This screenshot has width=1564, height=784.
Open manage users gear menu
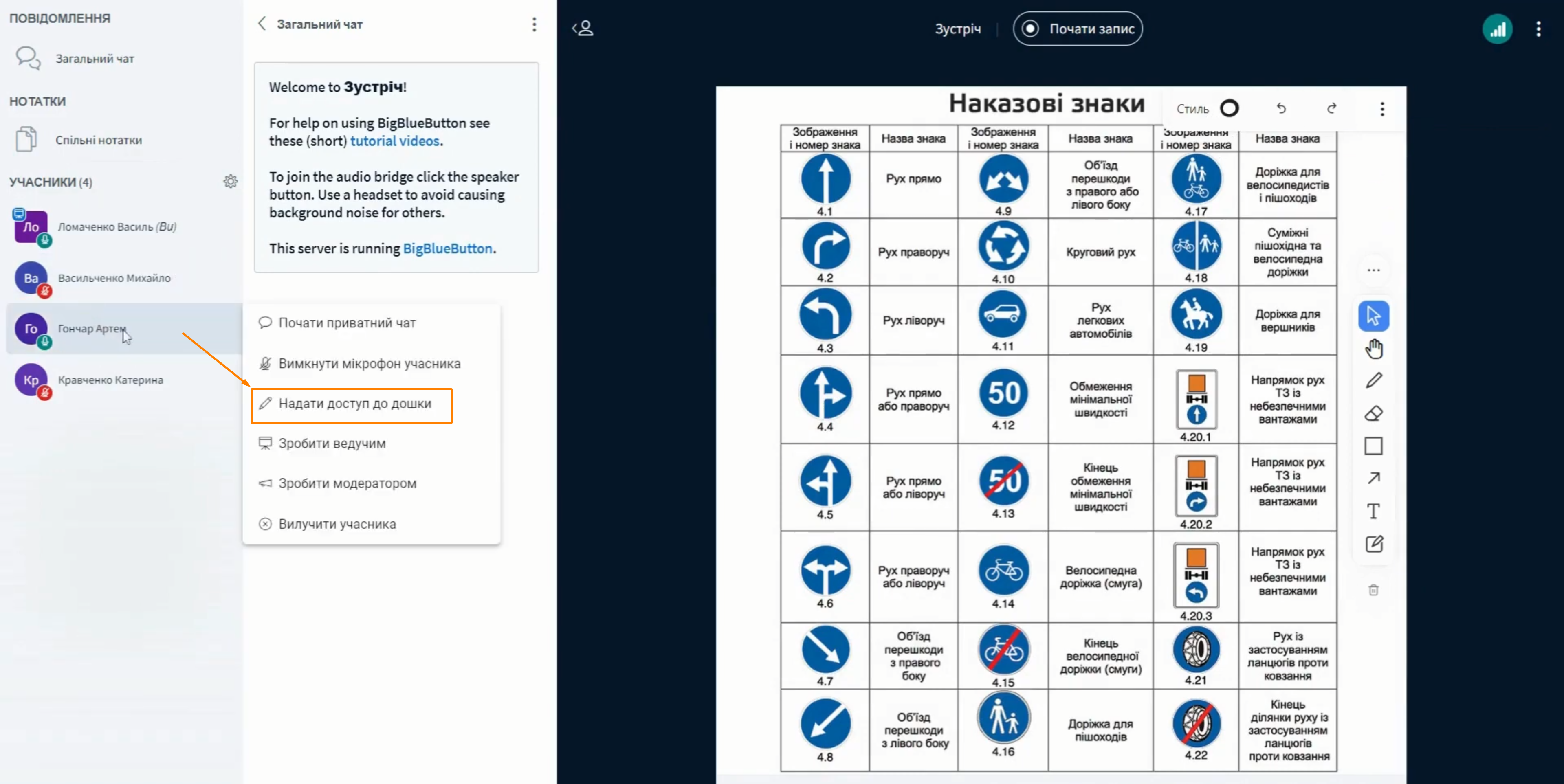(x=230, y=181)
